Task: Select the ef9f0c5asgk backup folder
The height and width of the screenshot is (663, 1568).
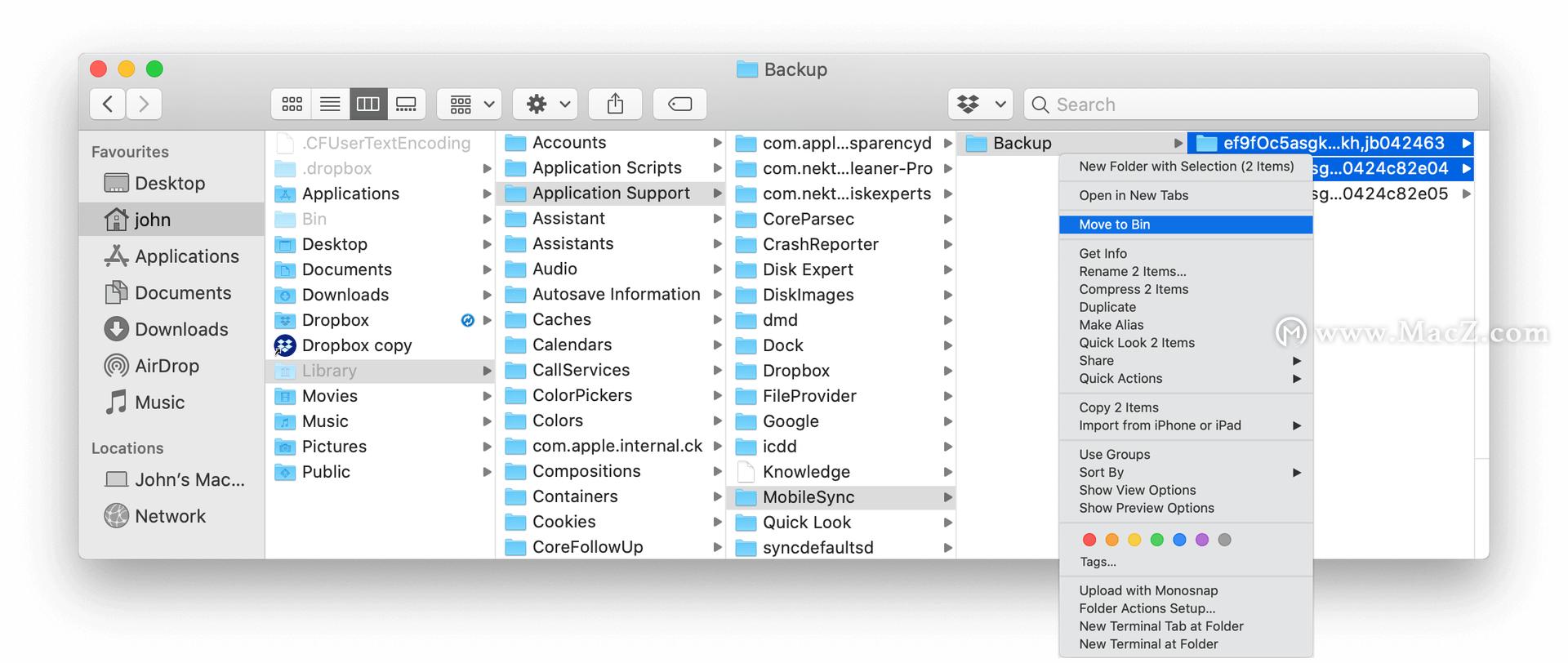Action: pos(1330,144)
